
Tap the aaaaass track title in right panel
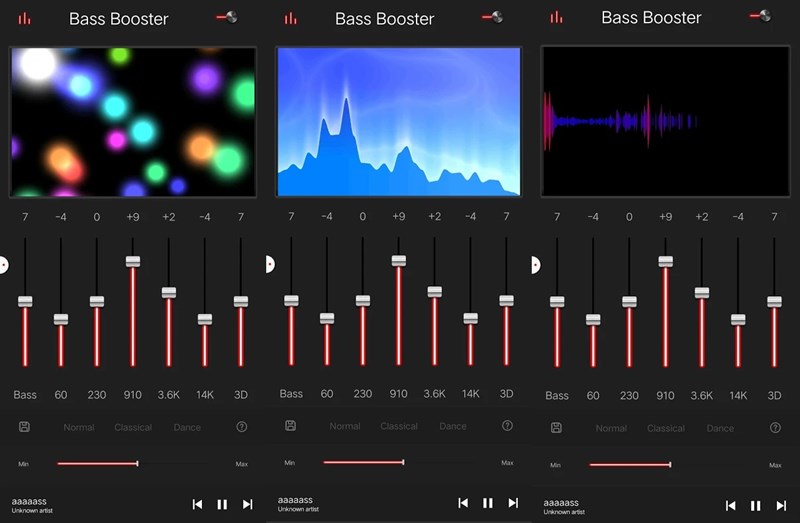[x=561, y=503]
